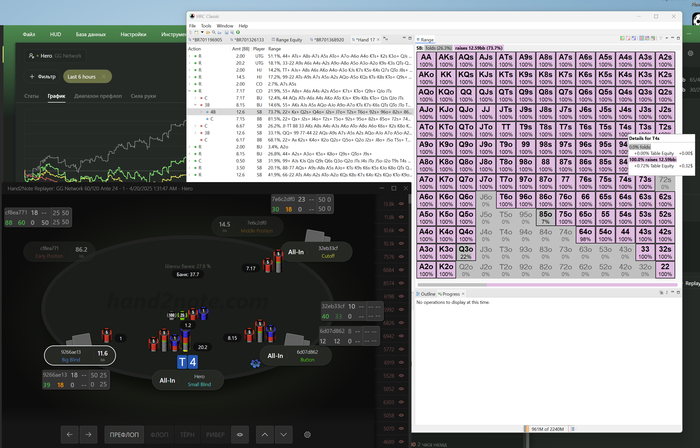Click the search icon in HRC toolbar
Image resolution: width=700 pixels, height=448 pixels.
pyautogui.click(x=214, y=33)
